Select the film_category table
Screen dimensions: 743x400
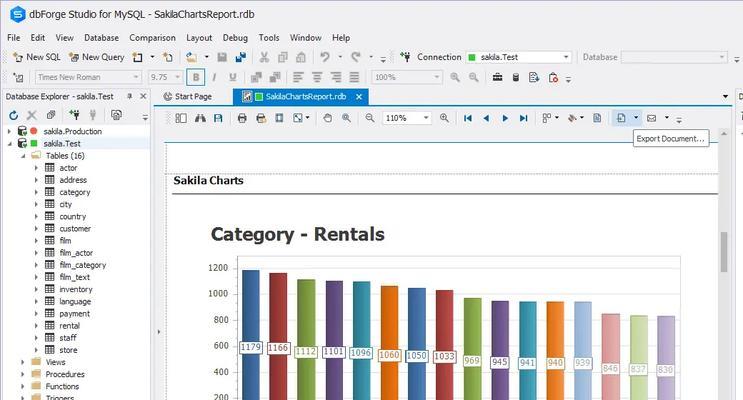click(82, 265)
